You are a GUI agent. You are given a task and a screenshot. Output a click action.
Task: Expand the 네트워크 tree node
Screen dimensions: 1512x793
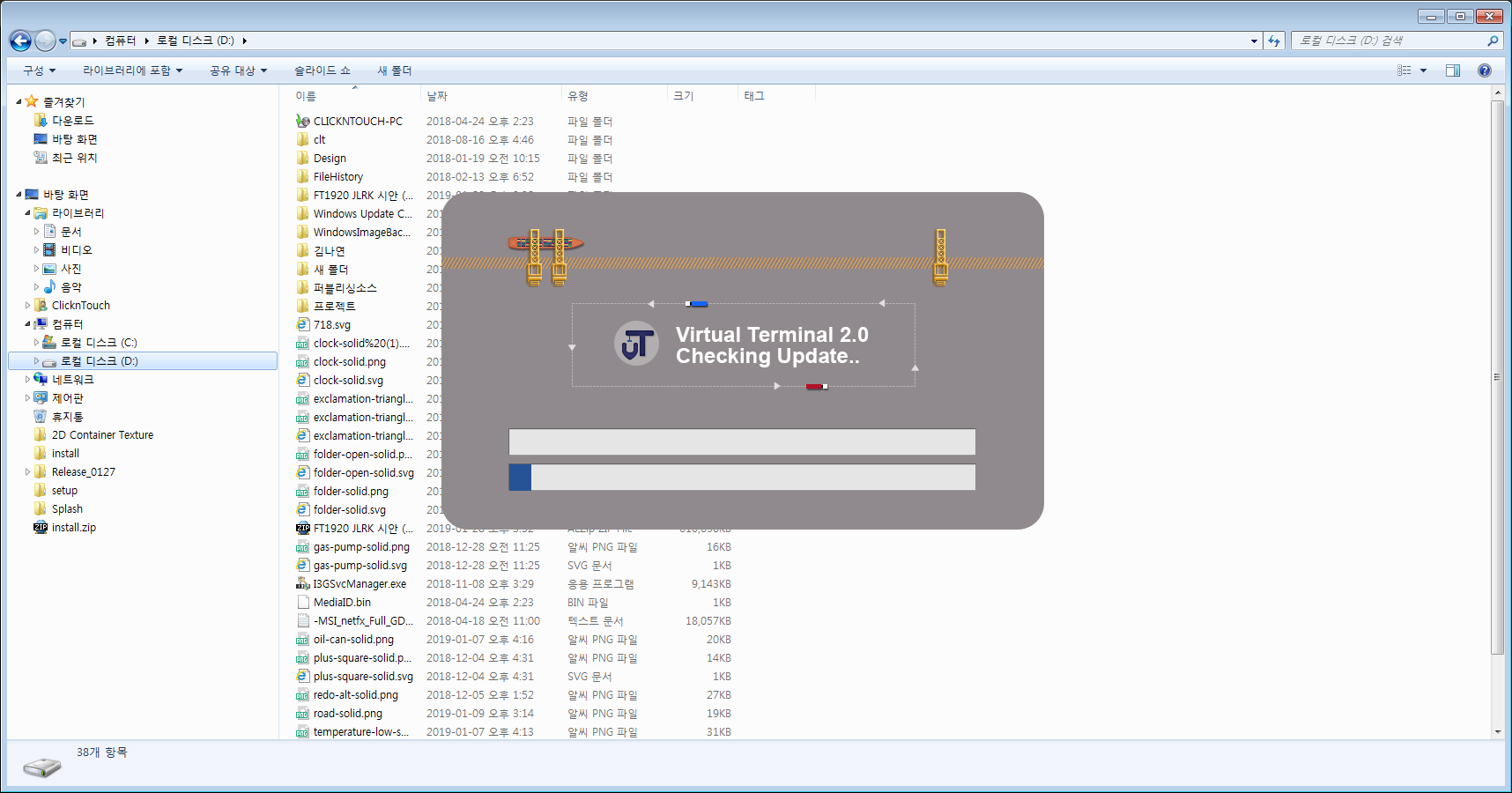click(x=27, y=380)
